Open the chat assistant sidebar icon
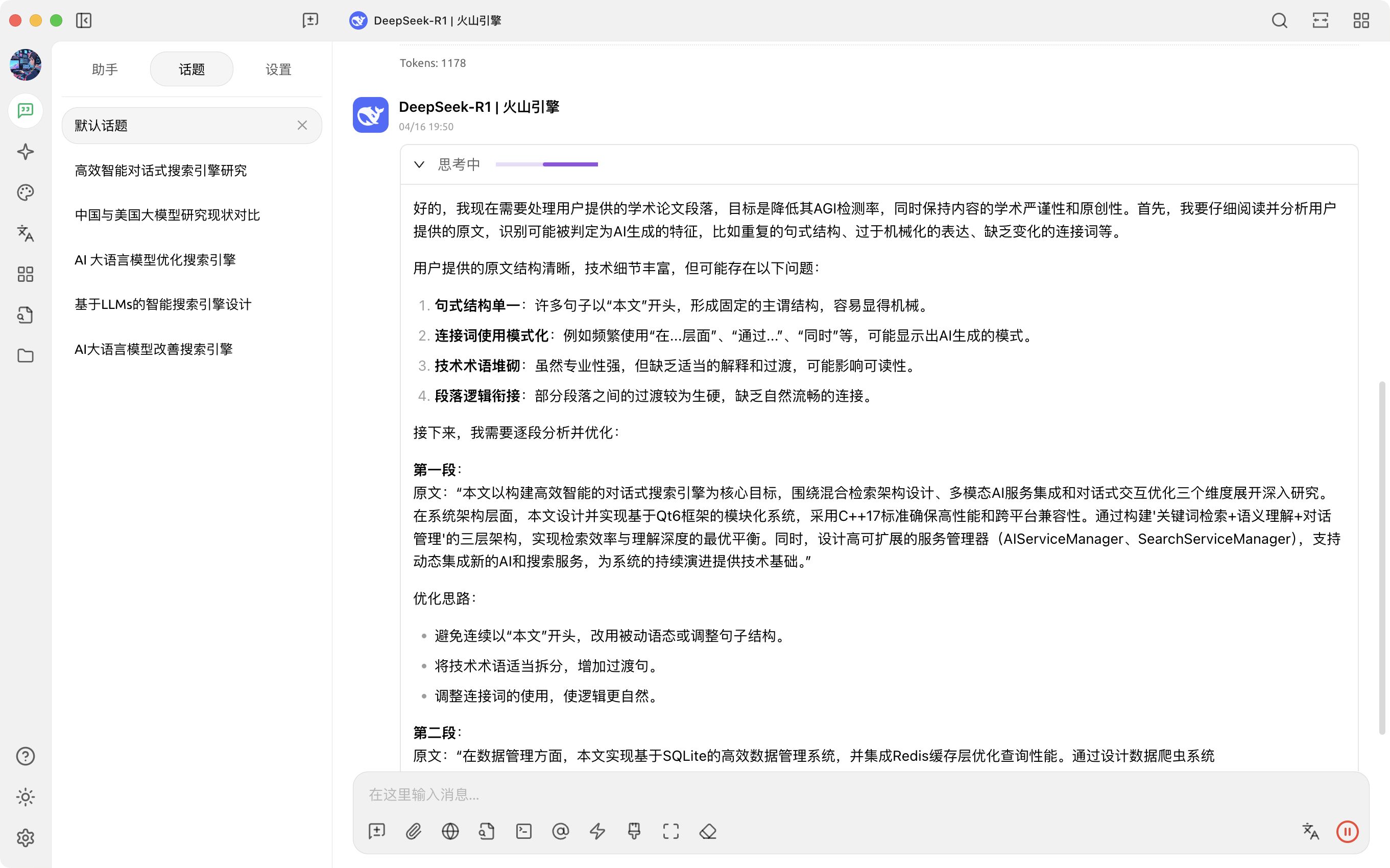This screenshot has height=868, width=1390. [25, 110]
